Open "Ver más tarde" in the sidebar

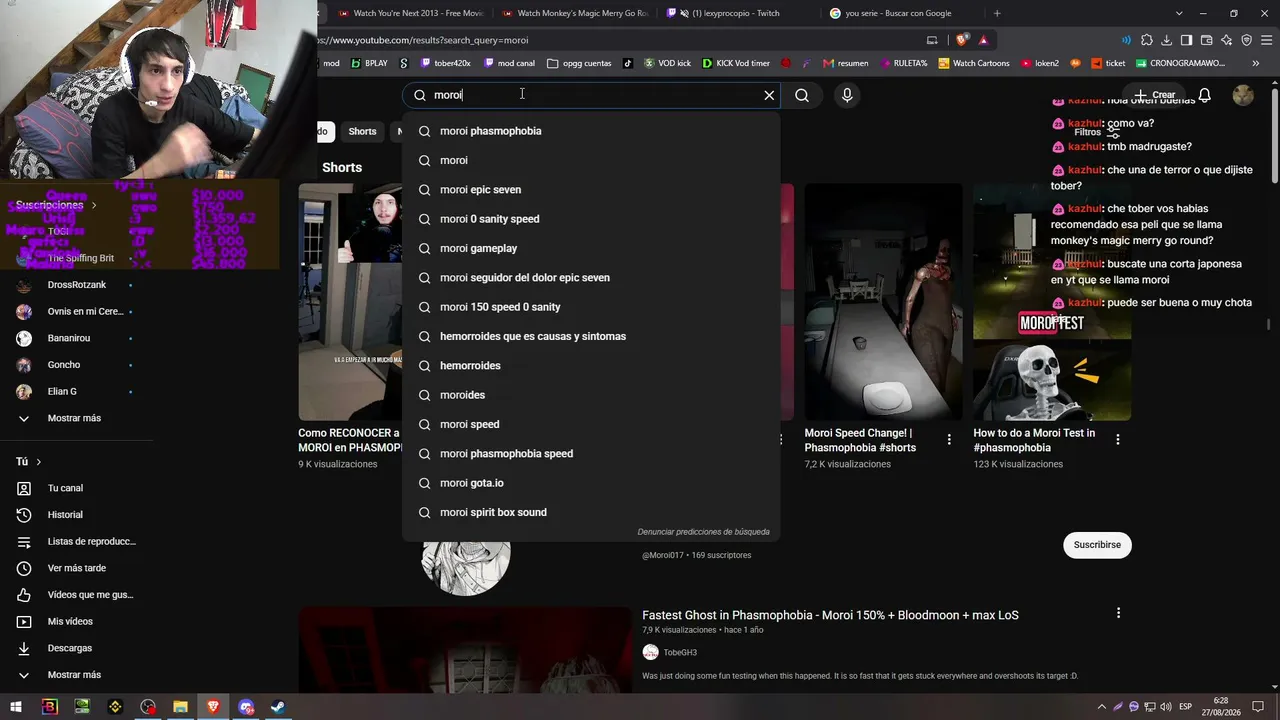click(76, 568)
